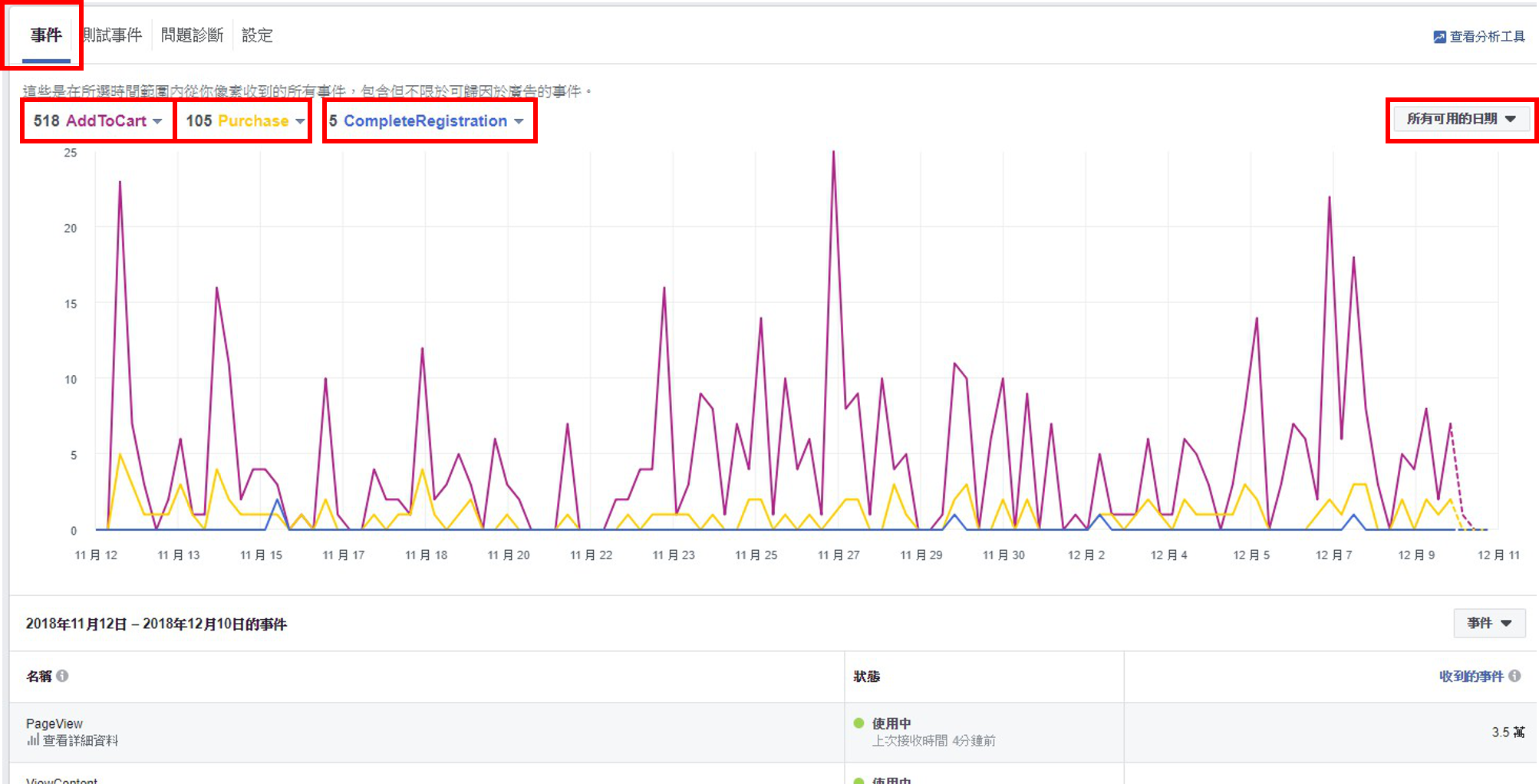The width and height of the screenshot is (1539, 784).
Task: Open the 事件 dropdown above the table
Action: coord(1489,623)
